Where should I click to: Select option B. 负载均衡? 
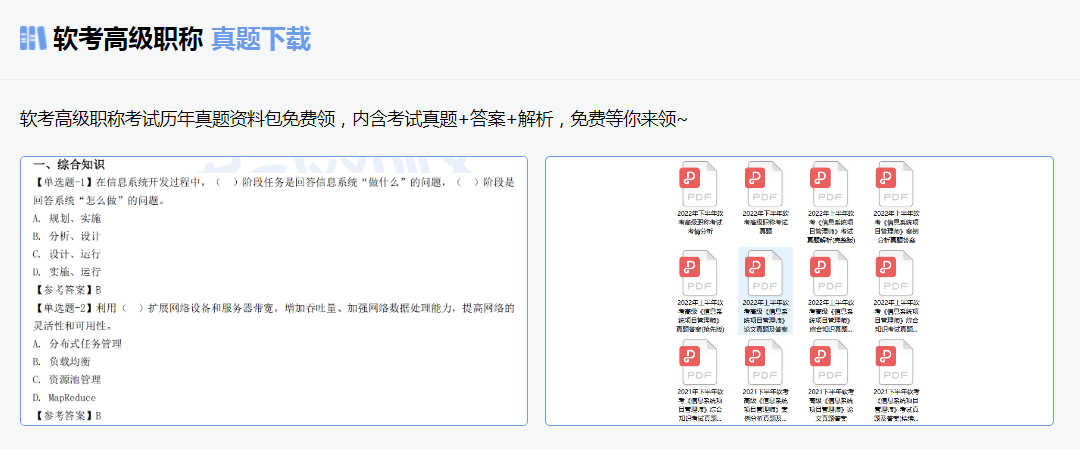click(66, 362)
